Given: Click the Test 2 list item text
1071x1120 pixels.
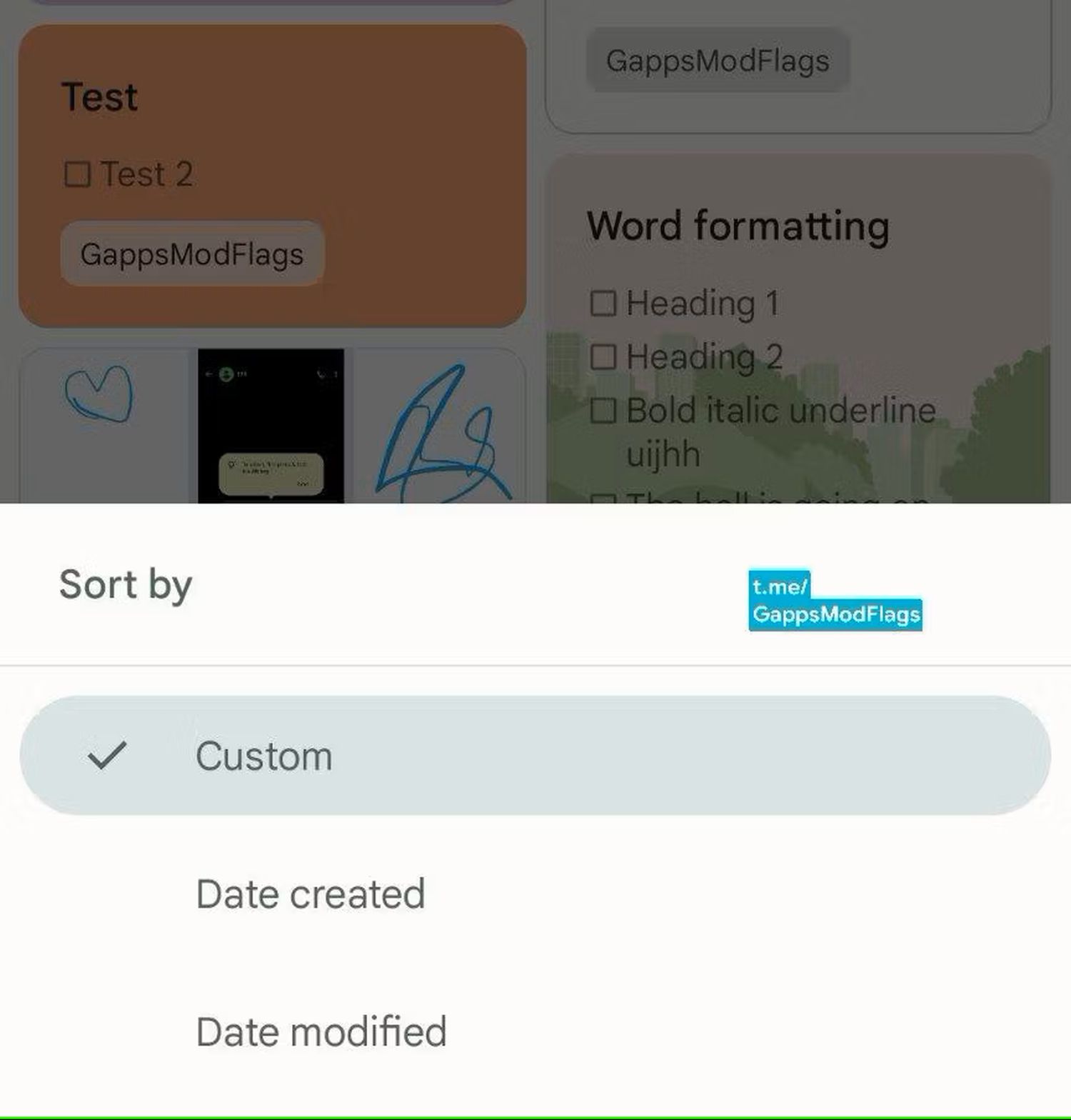Looking at the screenshot, I should [x=146, y=174].
